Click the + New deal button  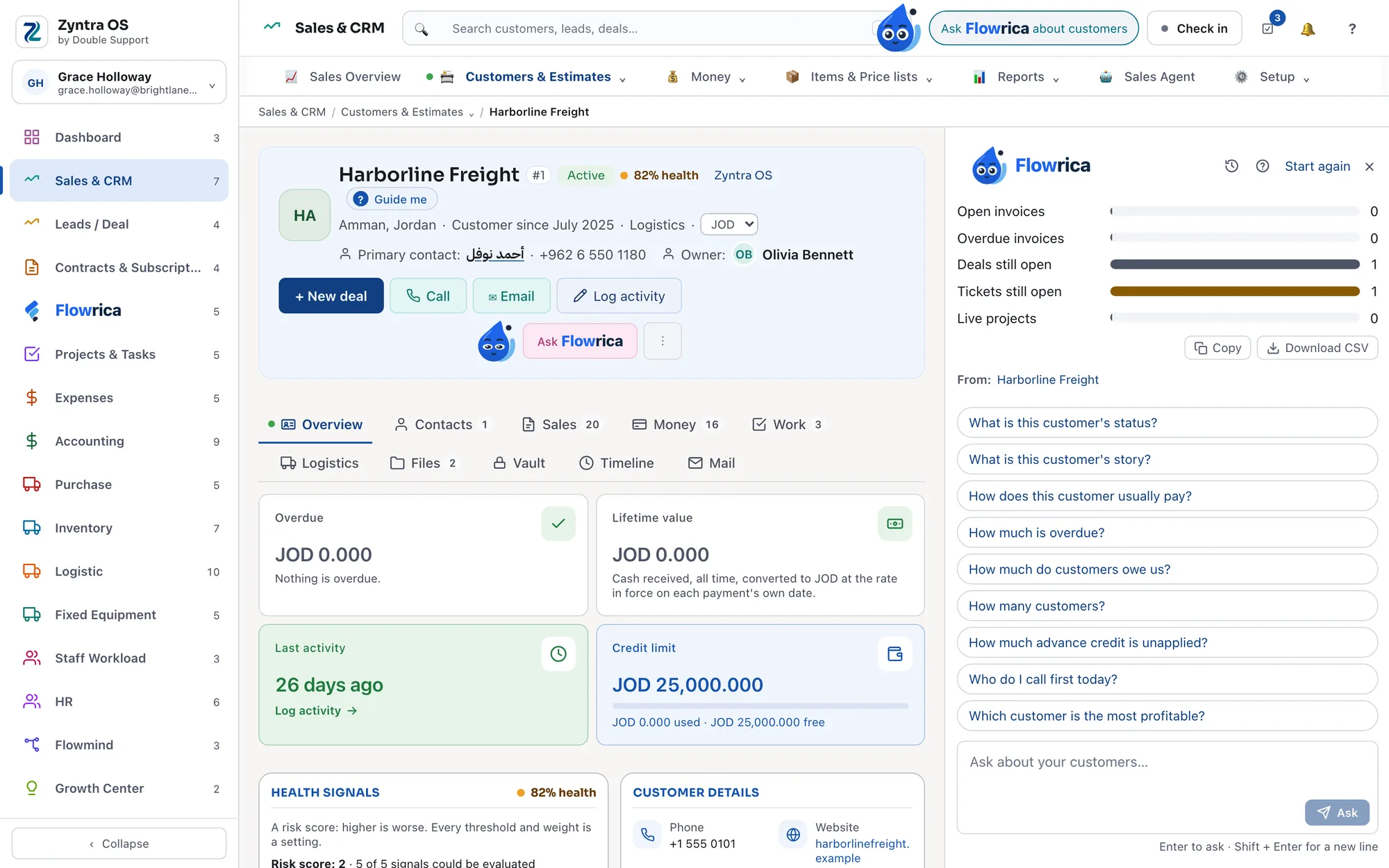(x=331, y=296)
